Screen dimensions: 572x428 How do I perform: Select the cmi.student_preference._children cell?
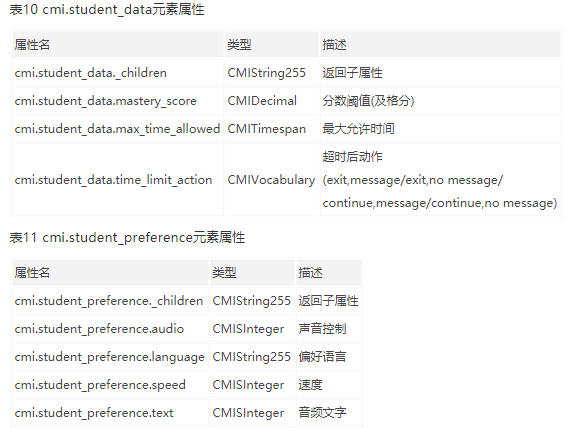coord(110,301)
